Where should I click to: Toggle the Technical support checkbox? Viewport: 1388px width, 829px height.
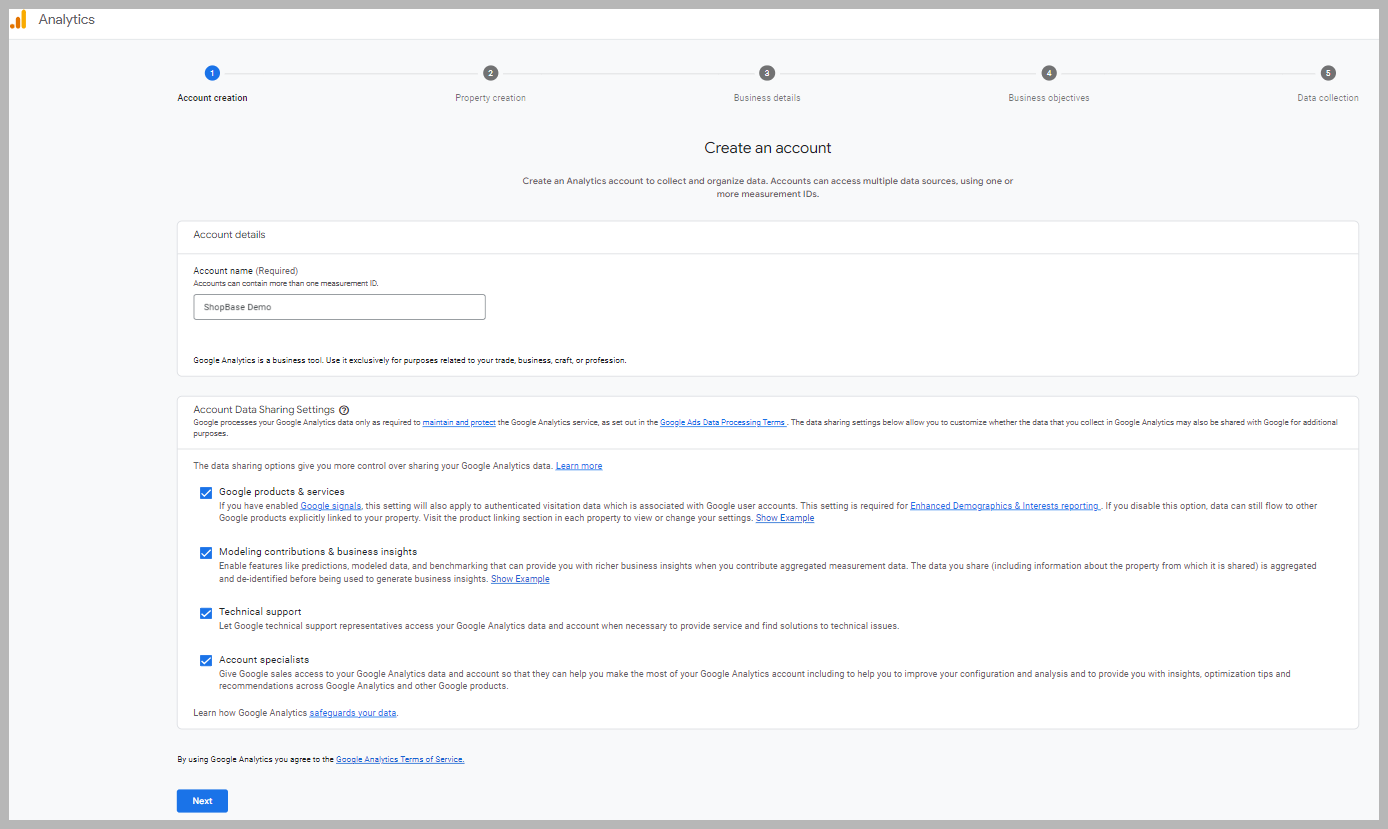pos(206,613)
